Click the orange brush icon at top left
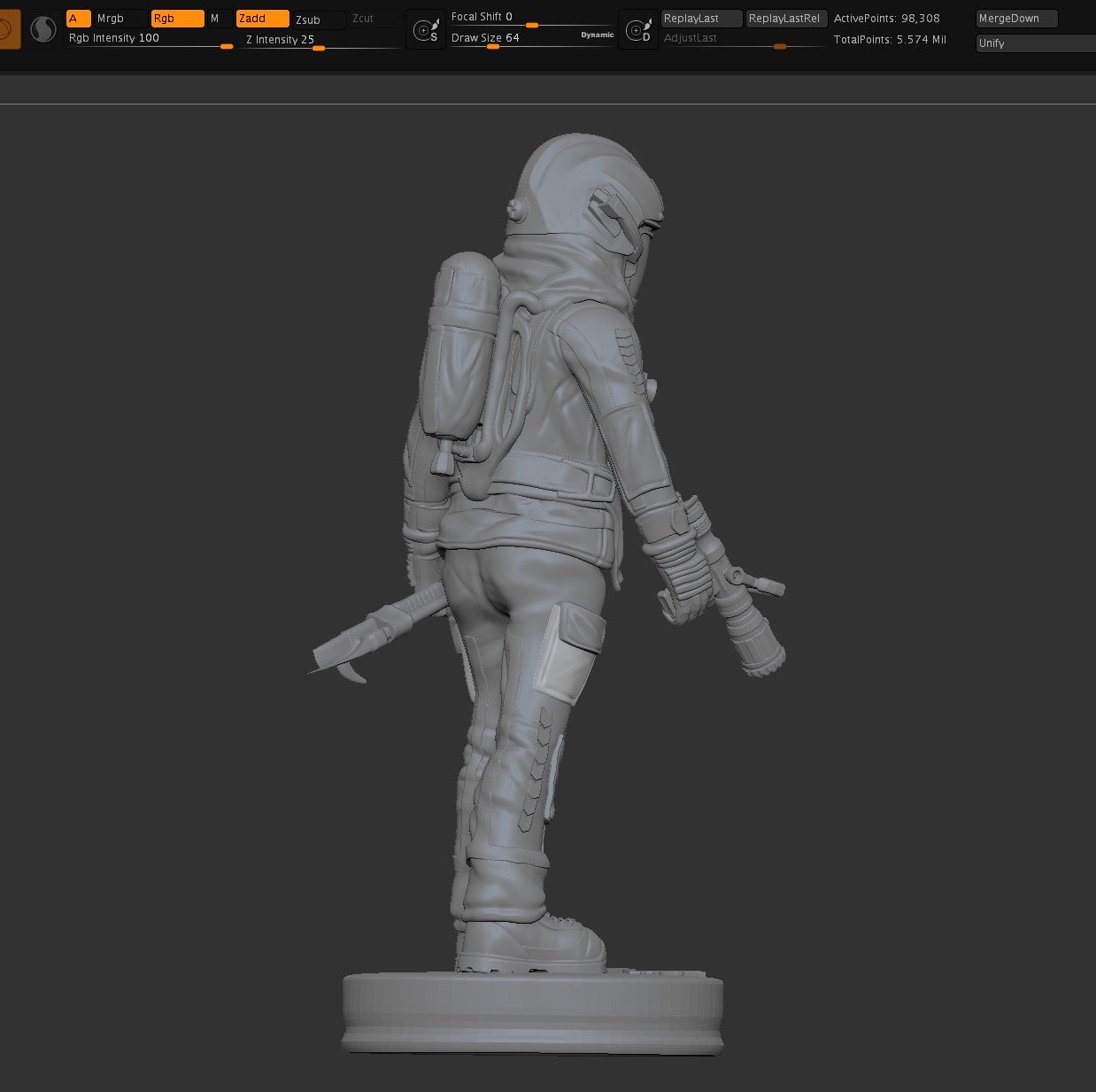This screenshot has height=1092, width=1096. pyautogui.click(x=9, y=27)
